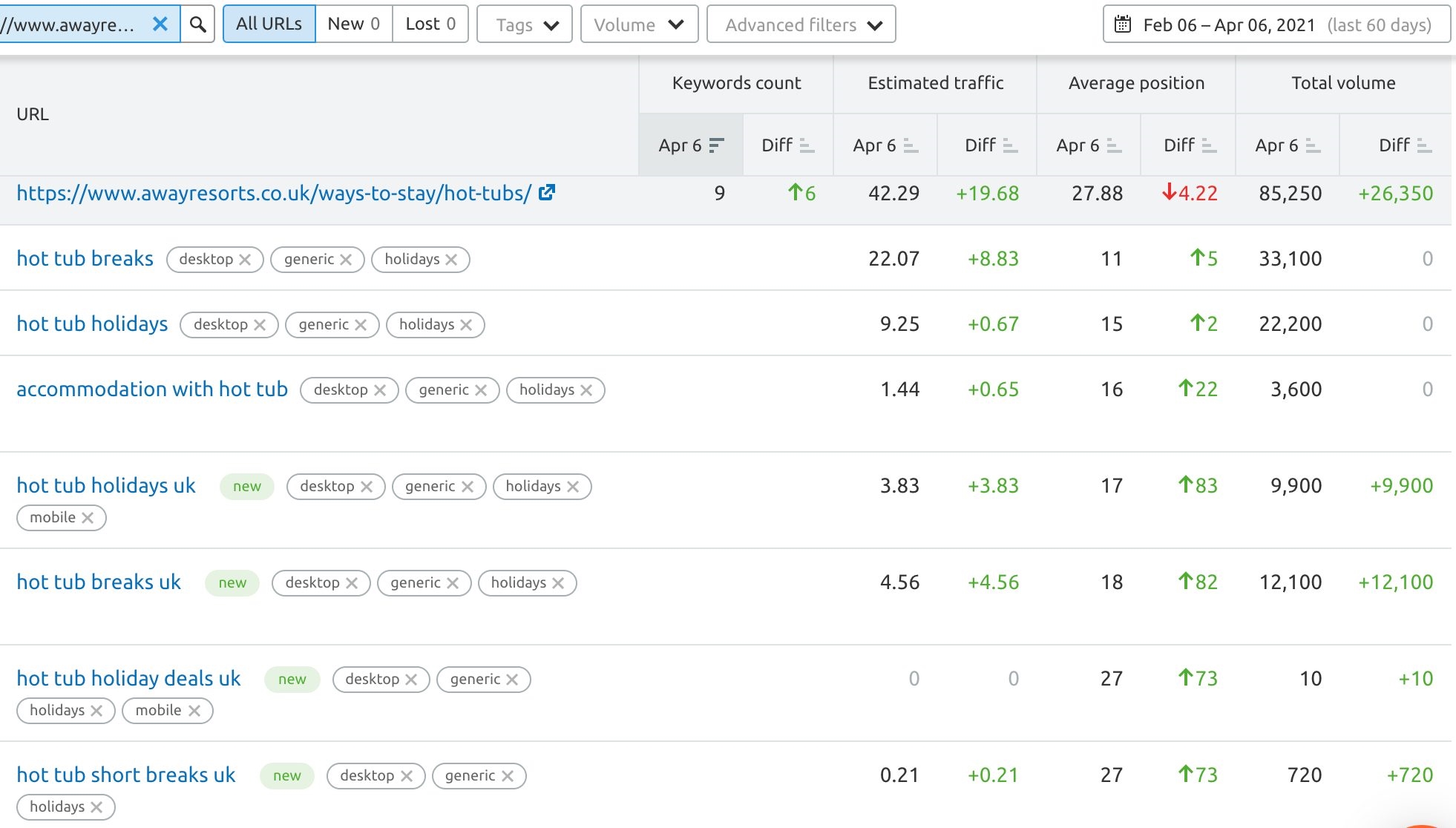Sort by Keywords count Apr 6 icon
This screenshot has width=1456, height=828.
(x=716, y=145)
